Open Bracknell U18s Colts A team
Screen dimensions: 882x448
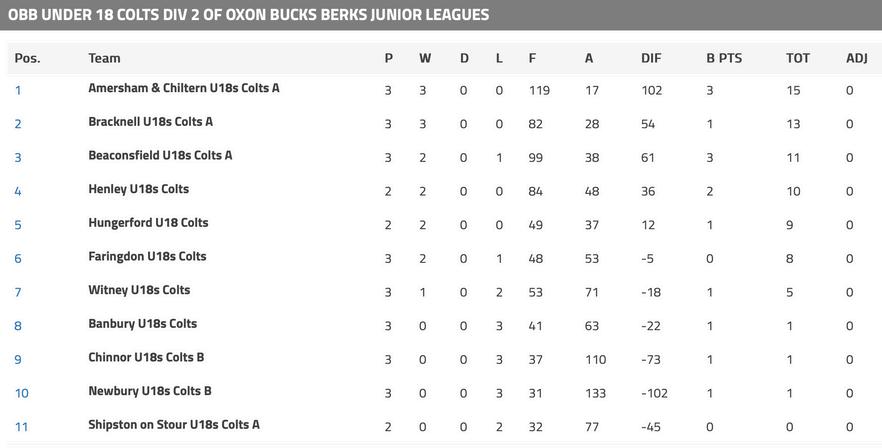pyautogui.click(x=150, y=122)
